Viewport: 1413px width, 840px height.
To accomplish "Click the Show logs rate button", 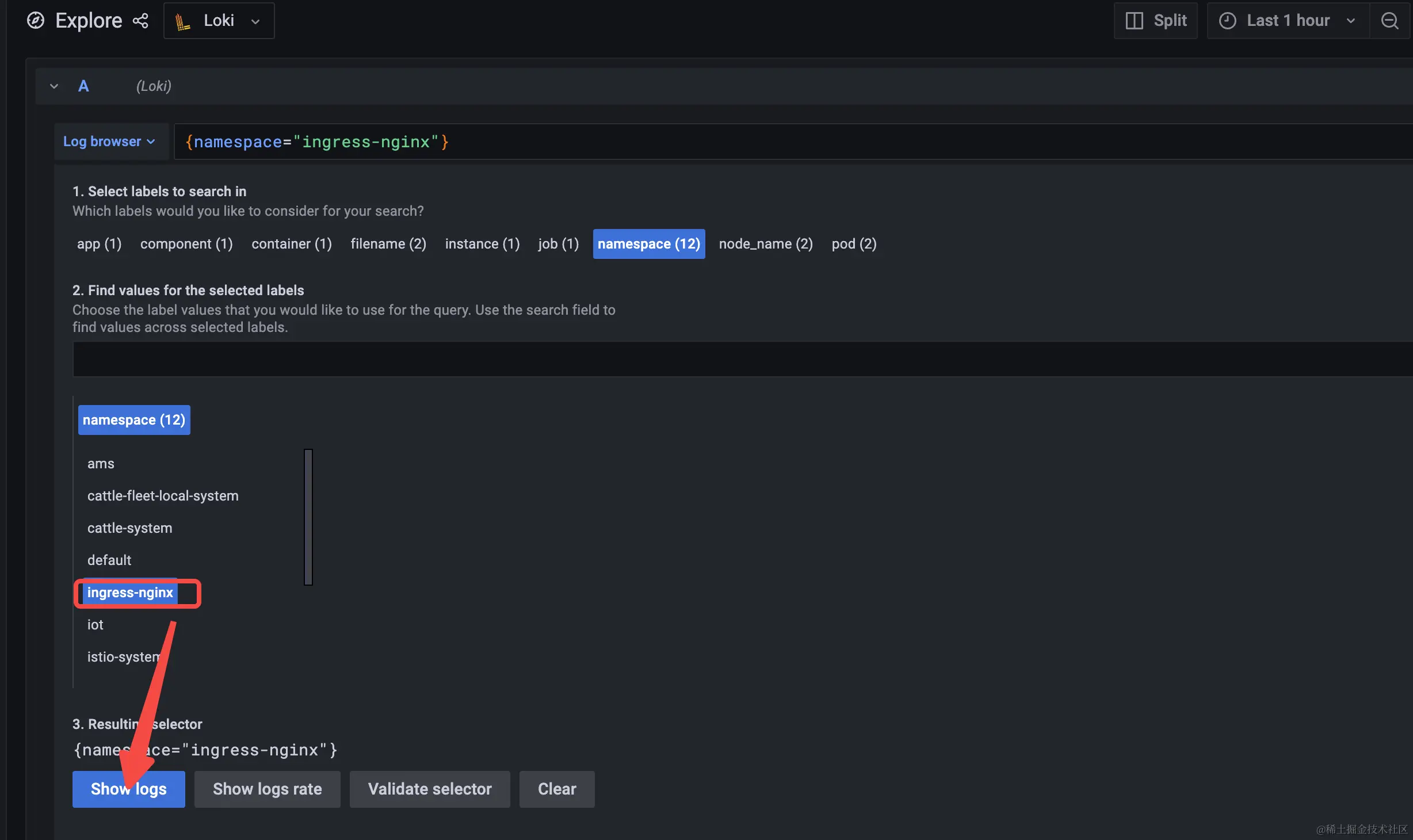I will coord(268,789).
